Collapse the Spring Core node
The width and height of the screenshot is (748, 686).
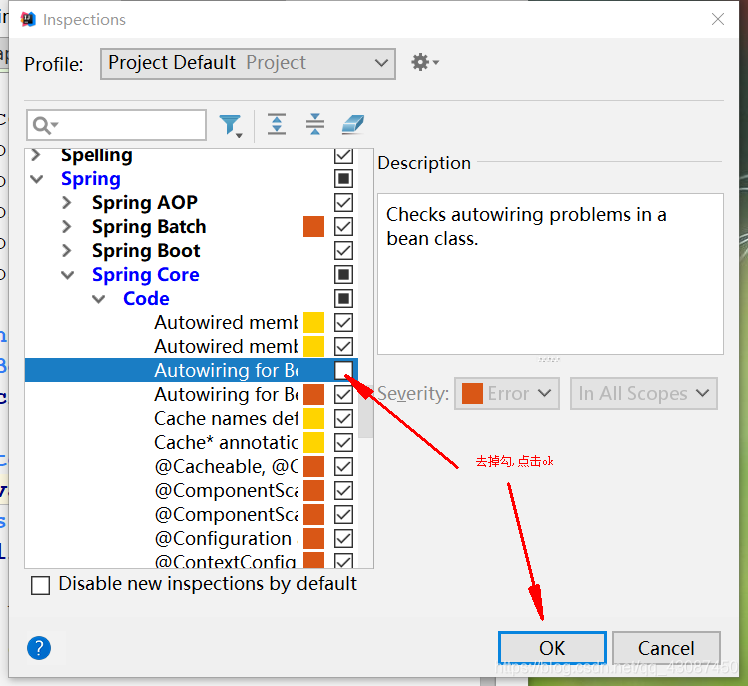[68, 275]
